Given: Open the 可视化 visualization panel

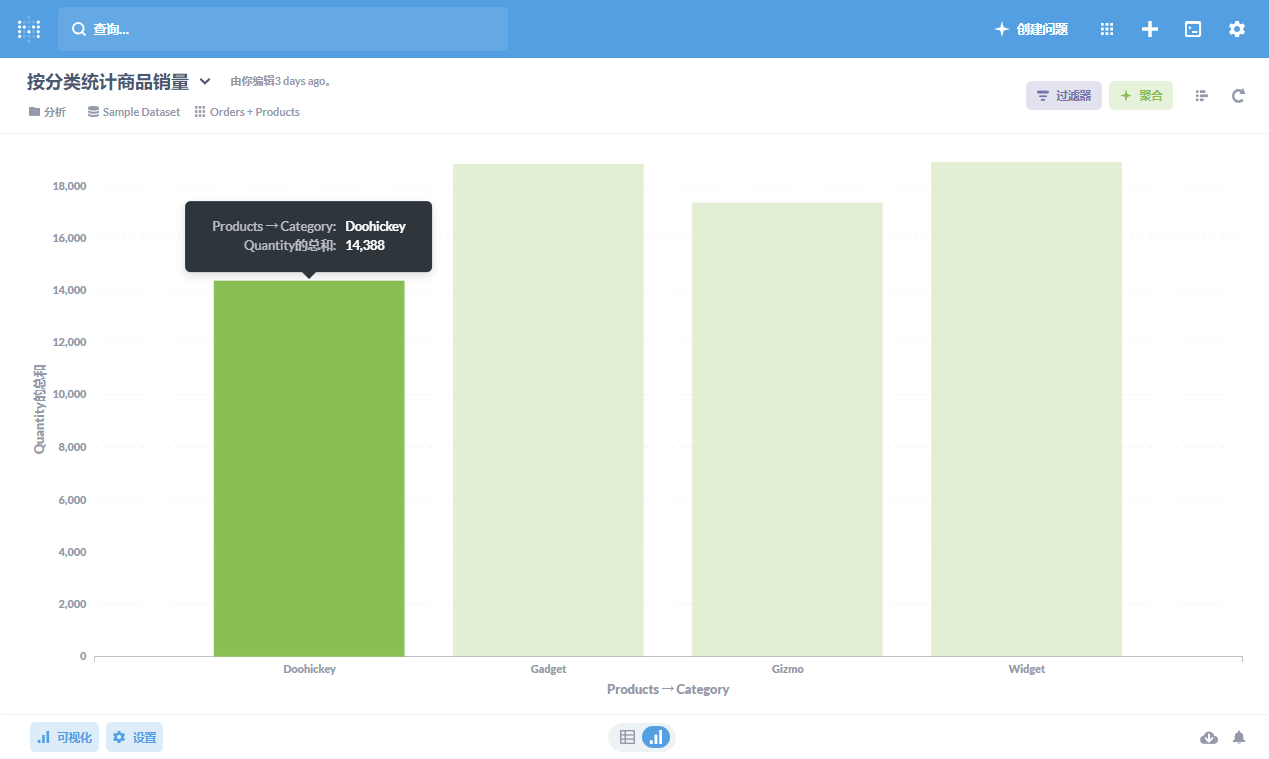Looking at the screenshot, I should (64, 737).
